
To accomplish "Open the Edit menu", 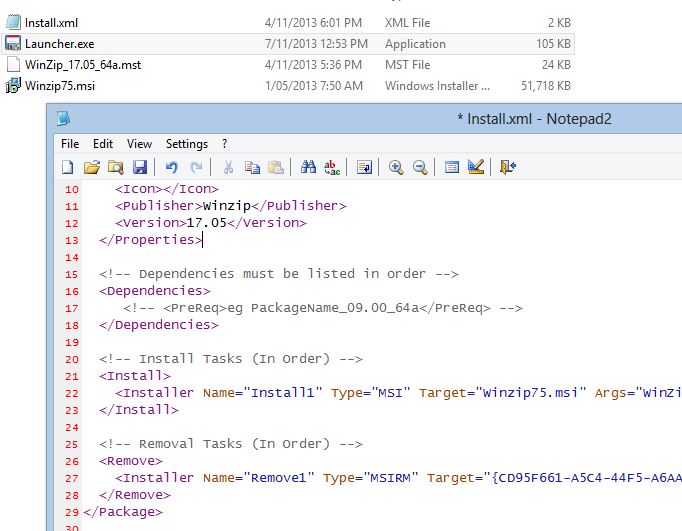I will (x=103, y=144).
